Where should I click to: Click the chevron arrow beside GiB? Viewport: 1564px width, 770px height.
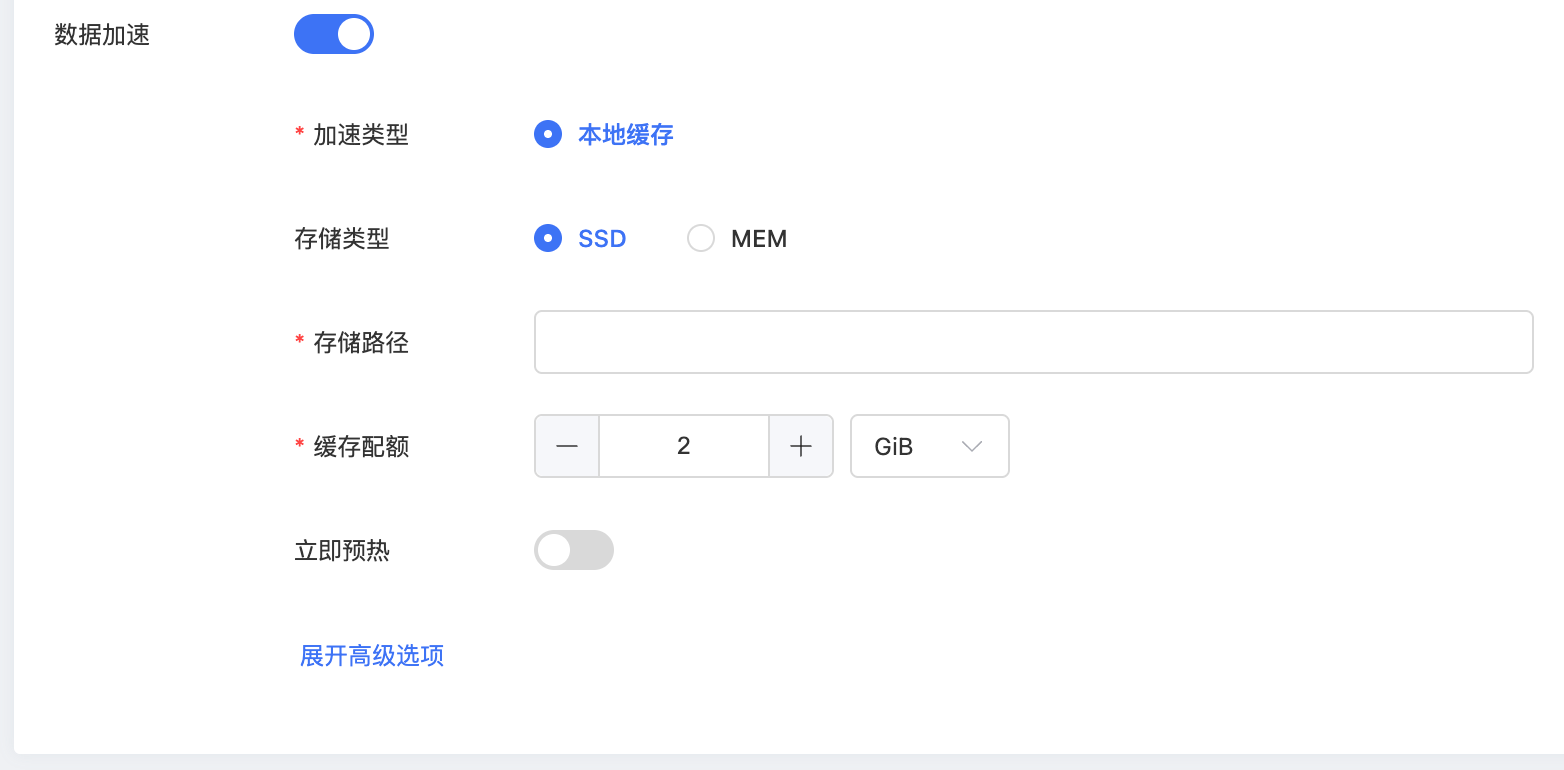click(x=972, y=446)
